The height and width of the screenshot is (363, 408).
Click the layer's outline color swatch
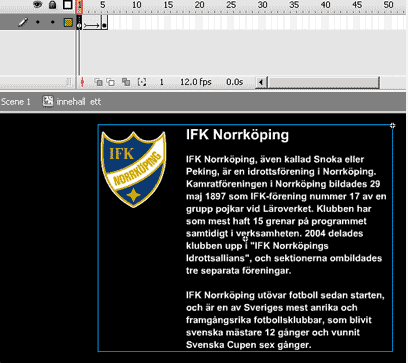click(x=68, y=23)
